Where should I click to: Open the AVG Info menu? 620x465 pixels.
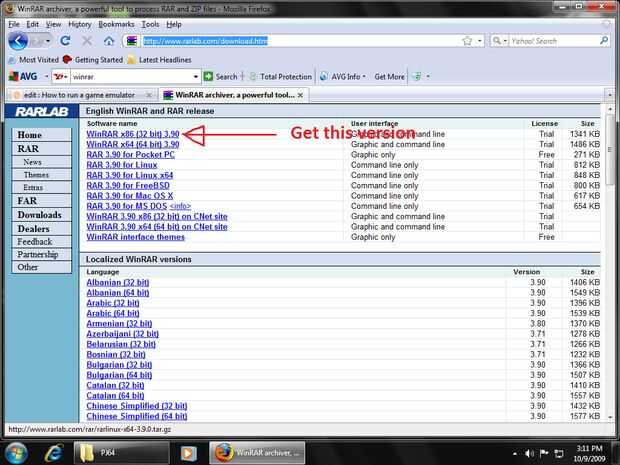[342, 76]
